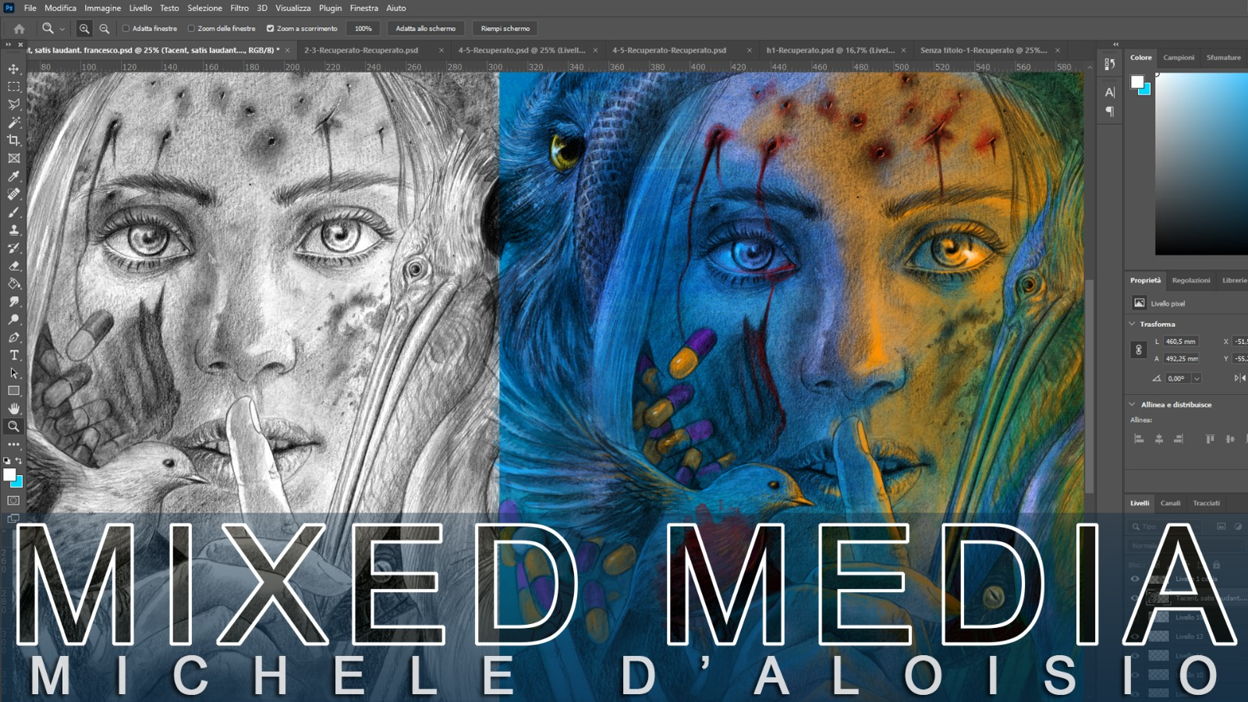Screen dimensions: 1248x702
Task: Select the Hand tool
Action: click(14, 409)
